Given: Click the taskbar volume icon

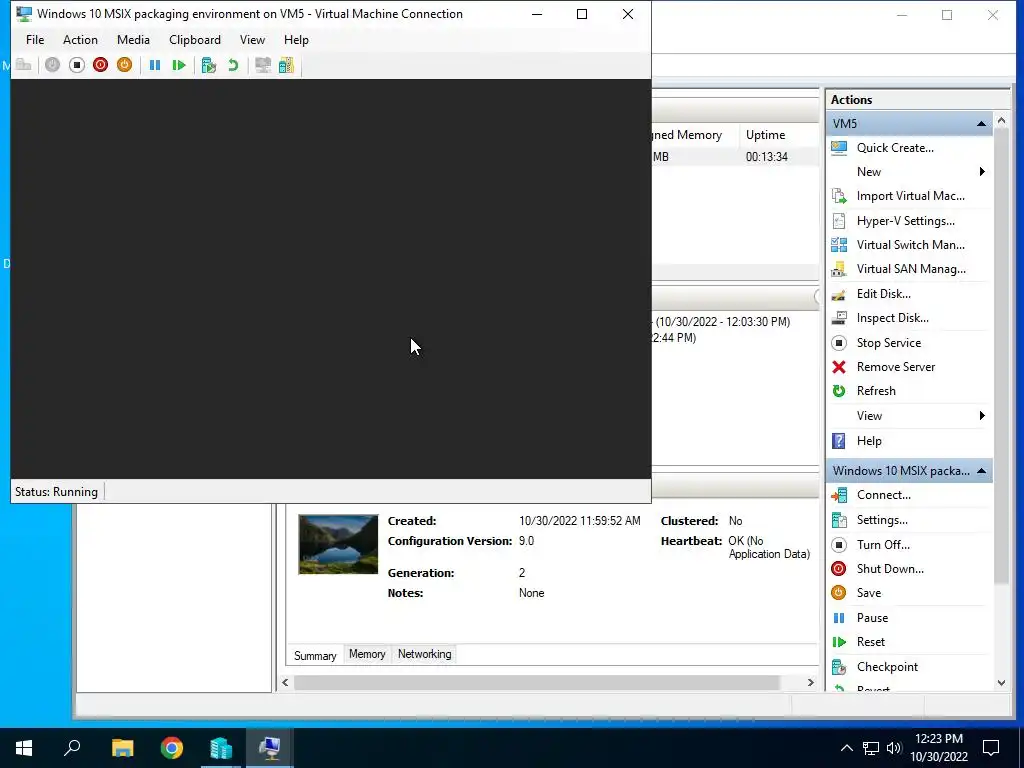Looking at the screenshot, I should (894, 748).
